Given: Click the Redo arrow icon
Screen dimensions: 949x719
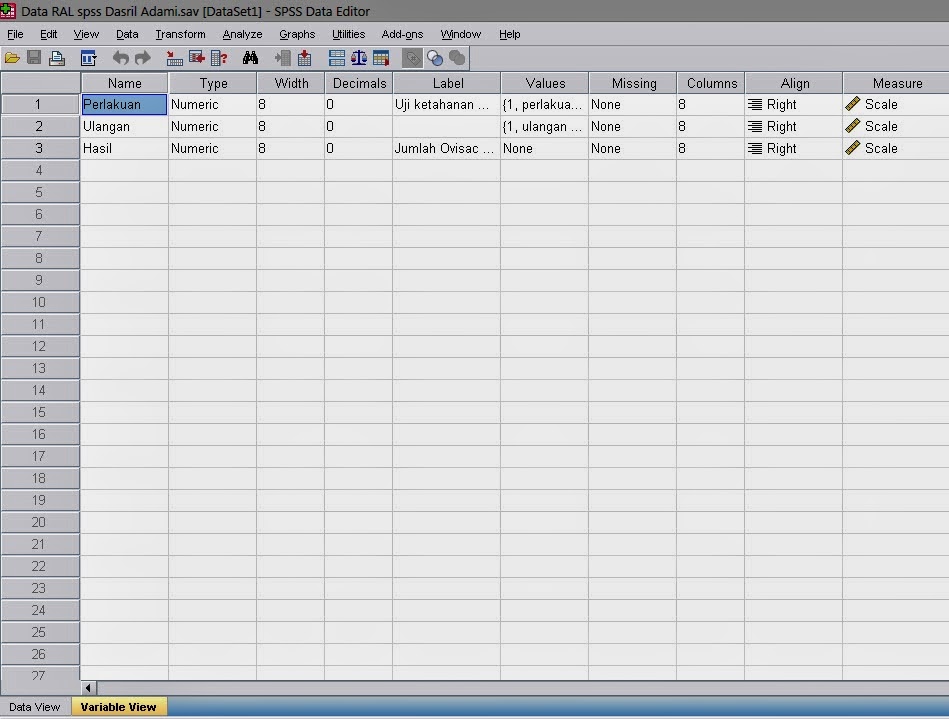Looking at the screenshot, I should coord(143,58).
